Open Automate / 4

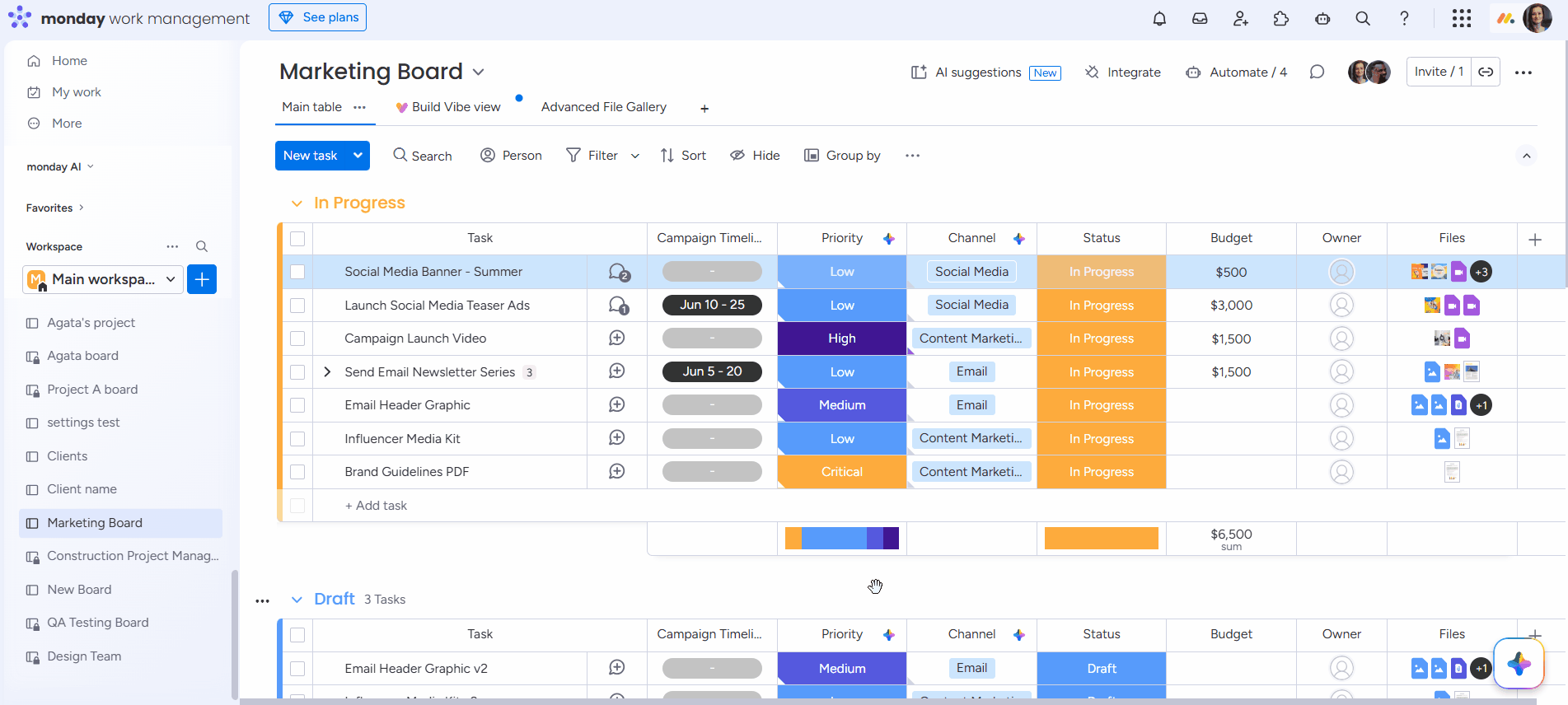(x=1236, y=72)
